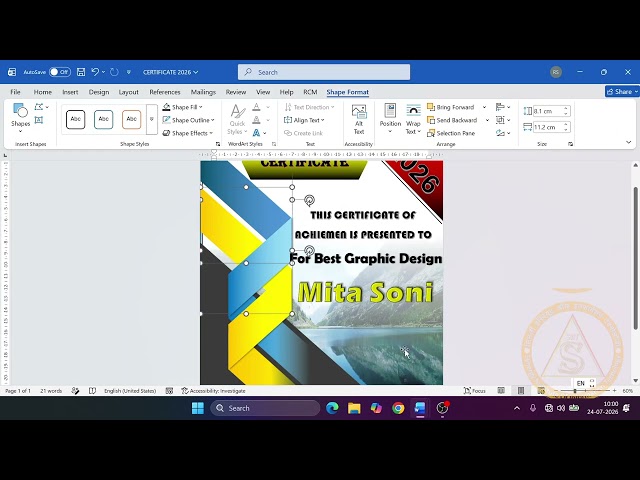Click the 21 words count in status bar
Image resolution: width=640 pixels, height=480 pixels.
point(51,391)
